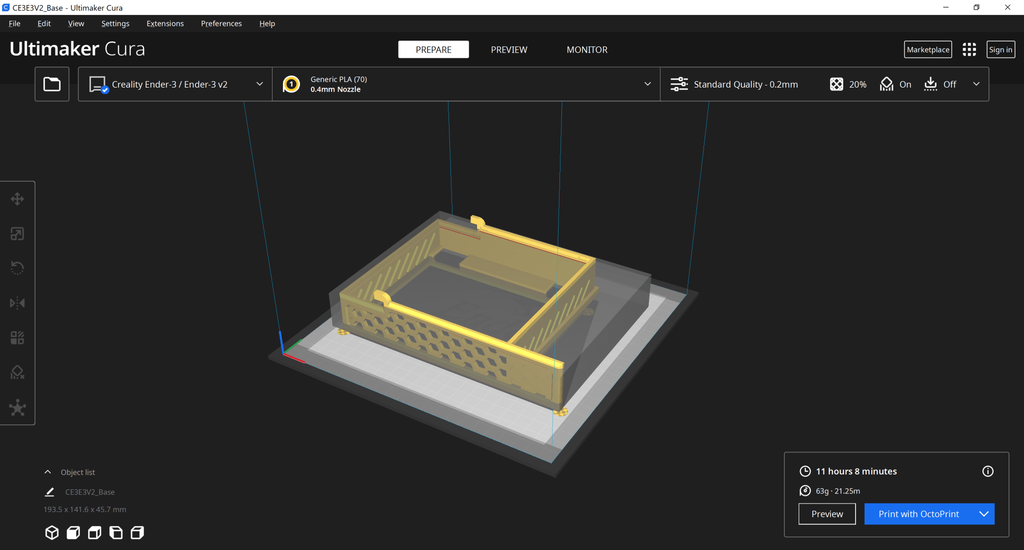The width and height of the screenshot is (1024, 550).
Task: Switch to front view cube icon
Action: tap(73, 532)
